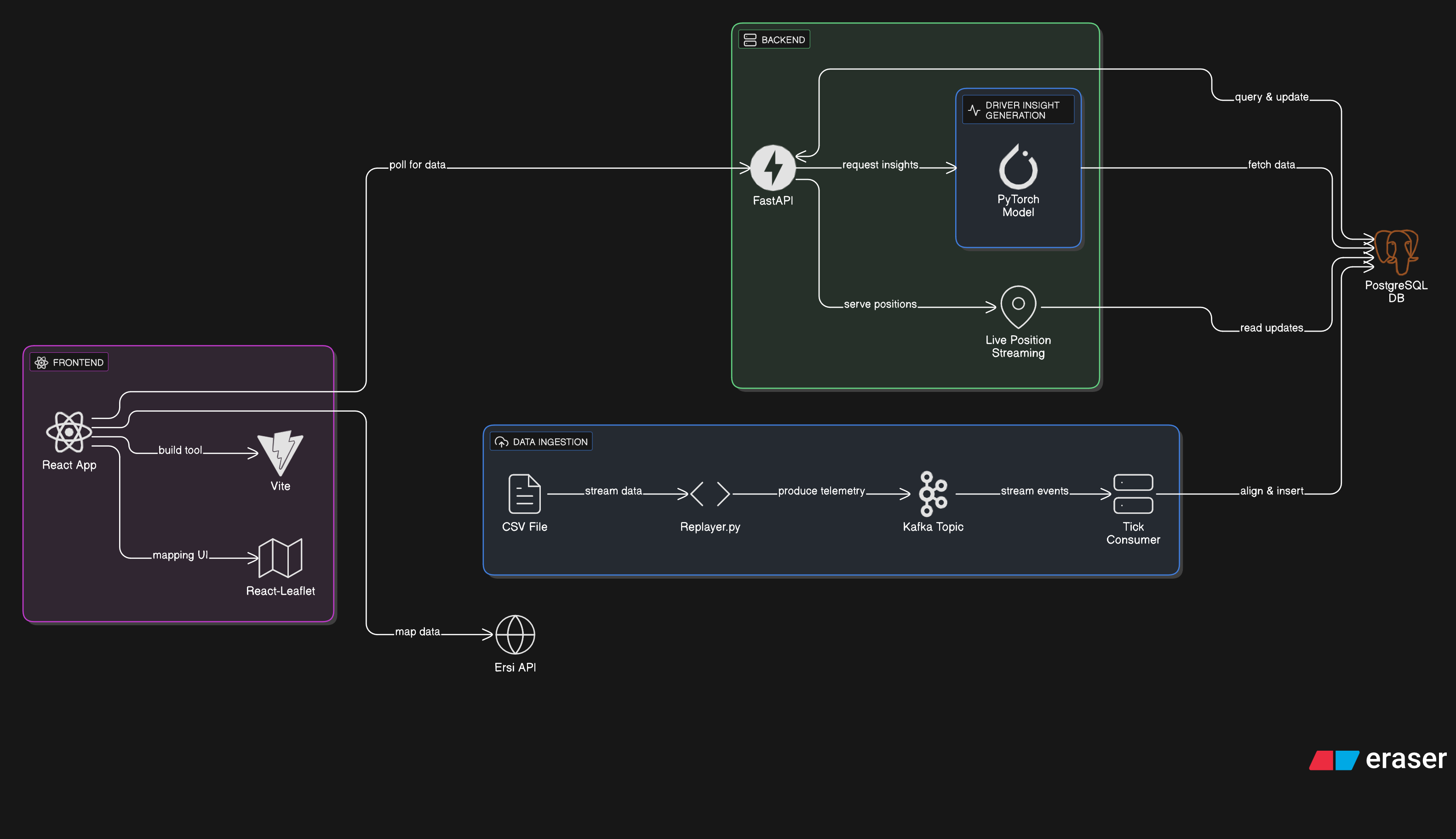Screen dimensions: 1456x839
Task: Click the React-Leaflet map icon
Action: coord(281,558)
